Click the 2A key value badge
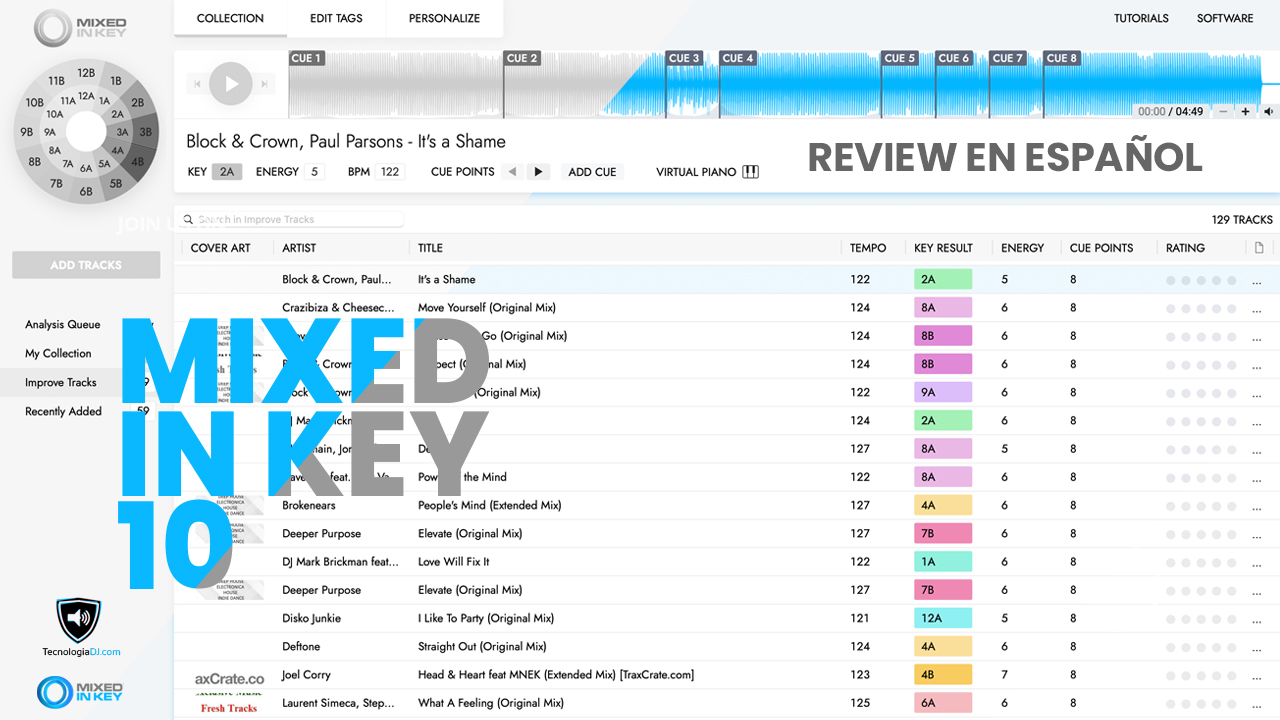This screenshot has height=720, width=1280. [227, 172]
